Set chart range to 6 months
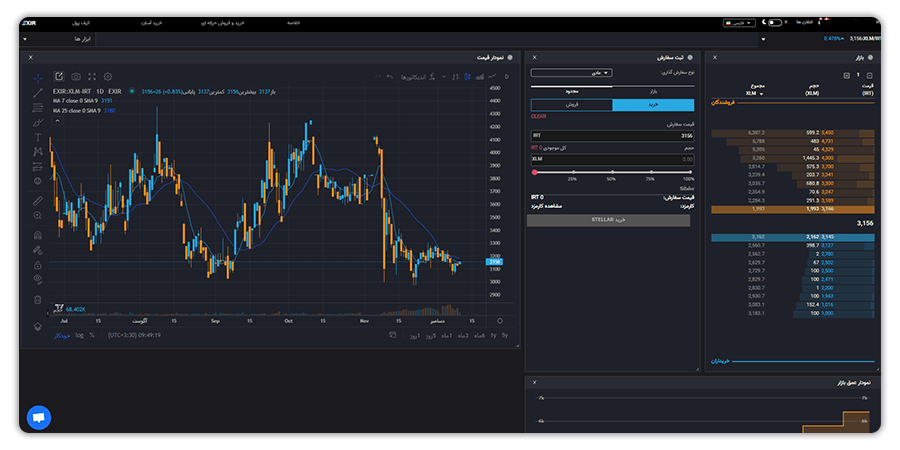Viewport: 900px width, 450px height. (479, 335)
